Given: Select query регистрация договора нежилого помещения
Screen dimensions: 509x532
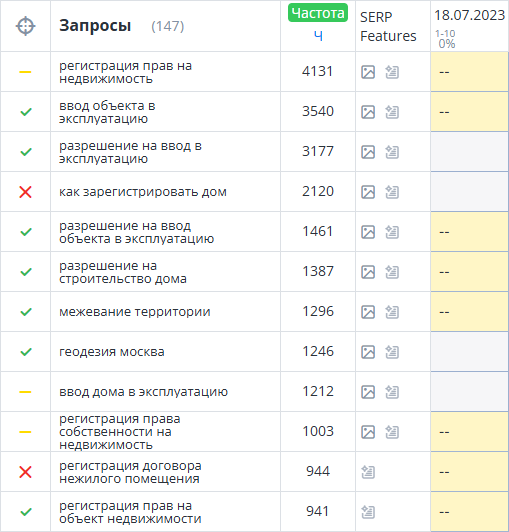Looking at the screenshot, I should (x=130, y=472).
